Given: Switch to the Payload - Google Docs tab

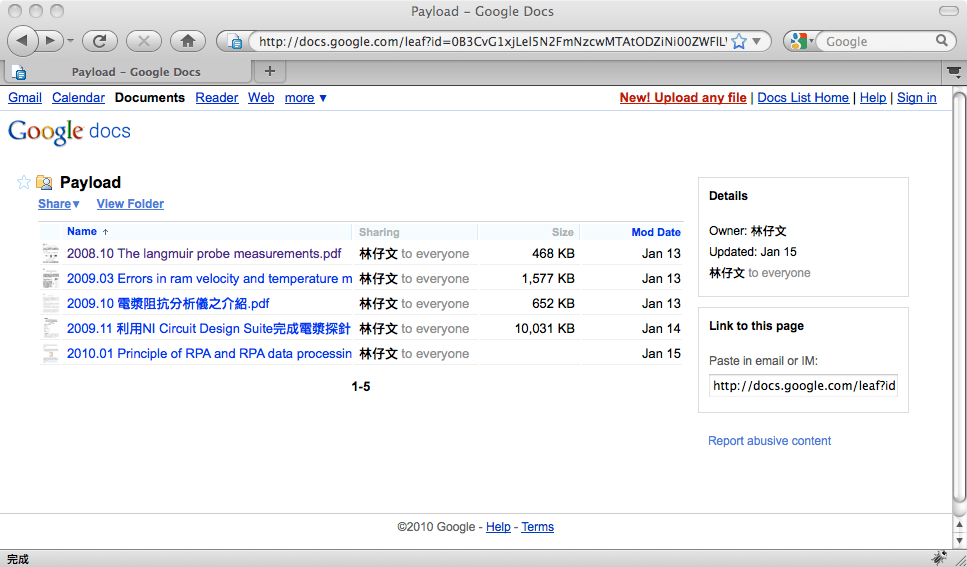Looking at the screenshot, I should point(135,72).
